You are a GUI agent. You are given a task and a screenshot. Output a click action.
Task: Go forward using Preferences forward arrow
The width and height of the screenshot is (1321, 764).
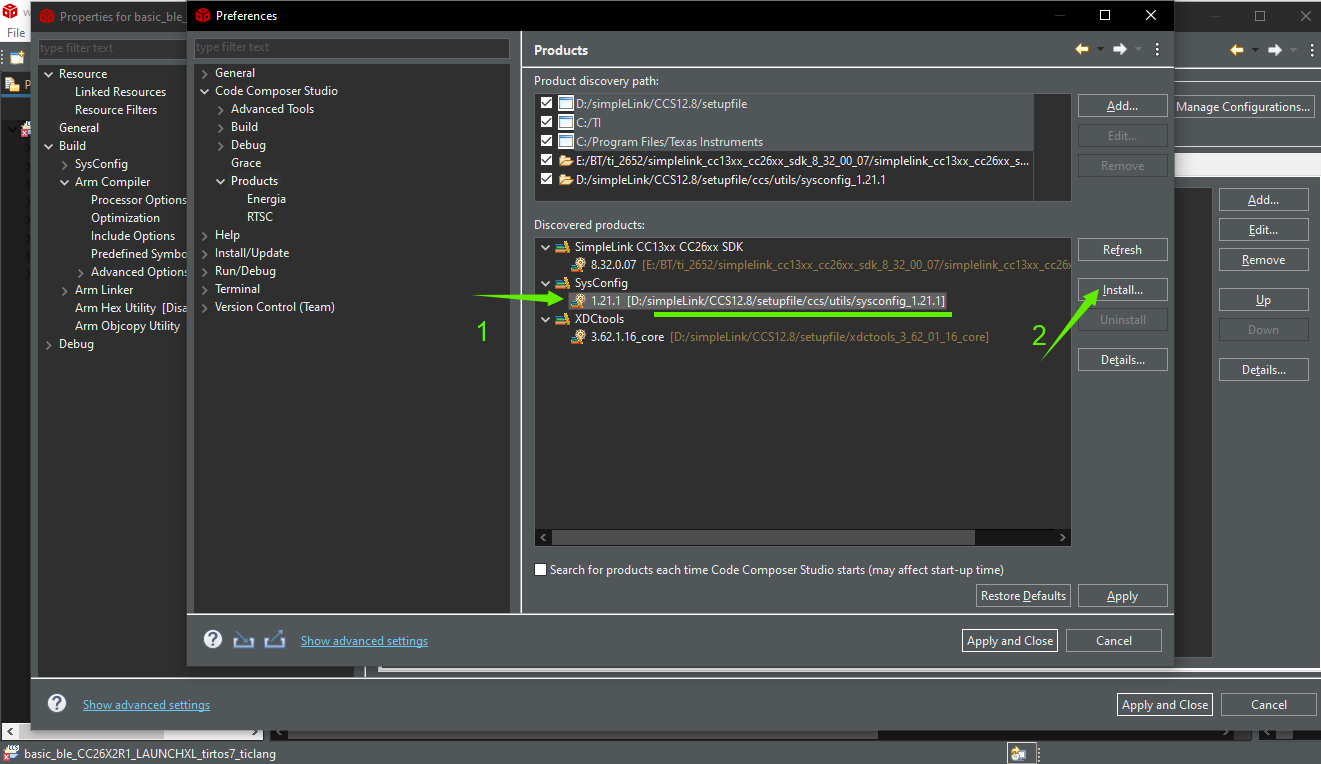(x=1120, y=49)
